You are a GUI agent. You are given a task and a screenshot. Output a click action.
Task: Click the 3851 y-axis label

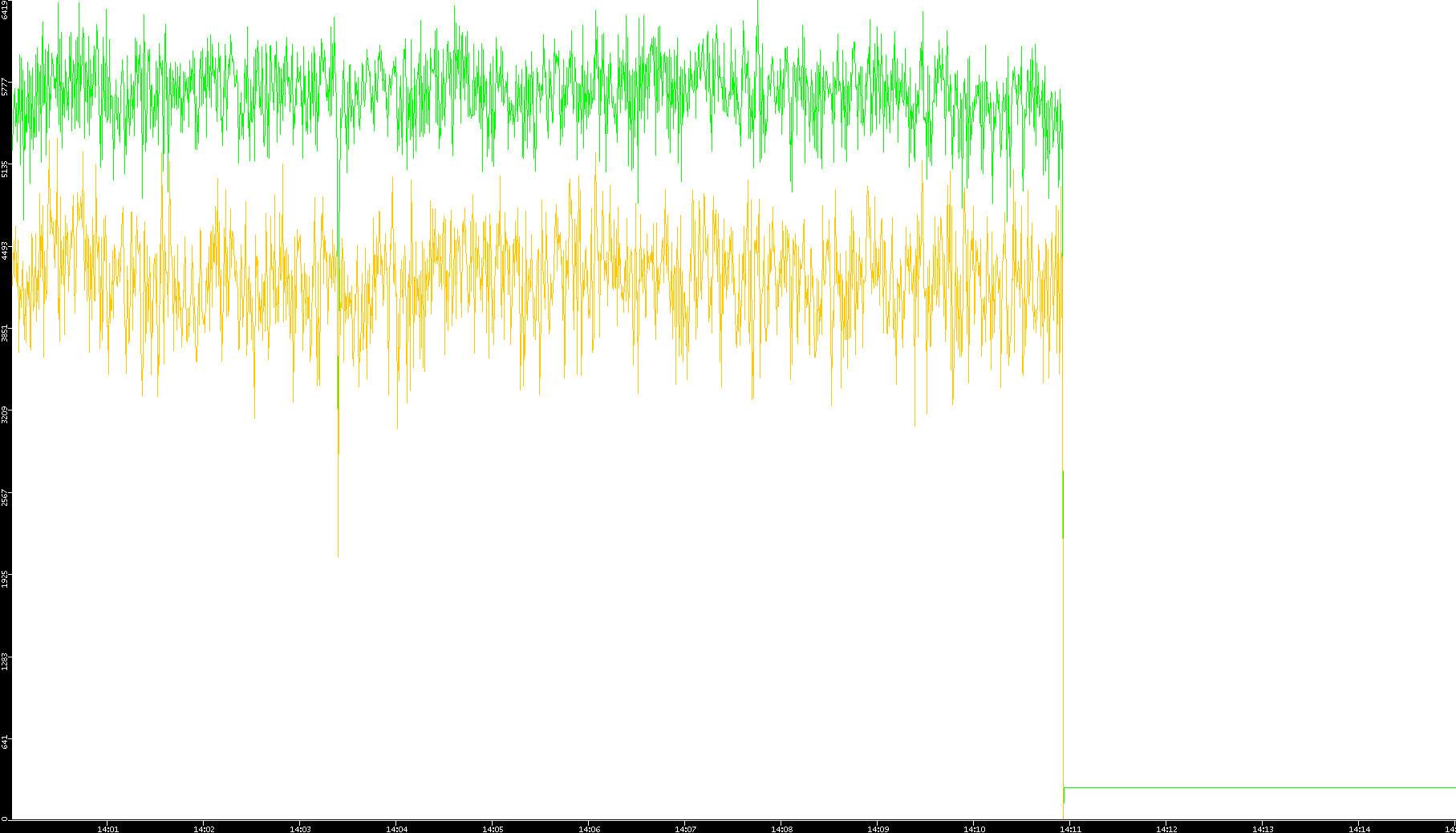(5, 334)
